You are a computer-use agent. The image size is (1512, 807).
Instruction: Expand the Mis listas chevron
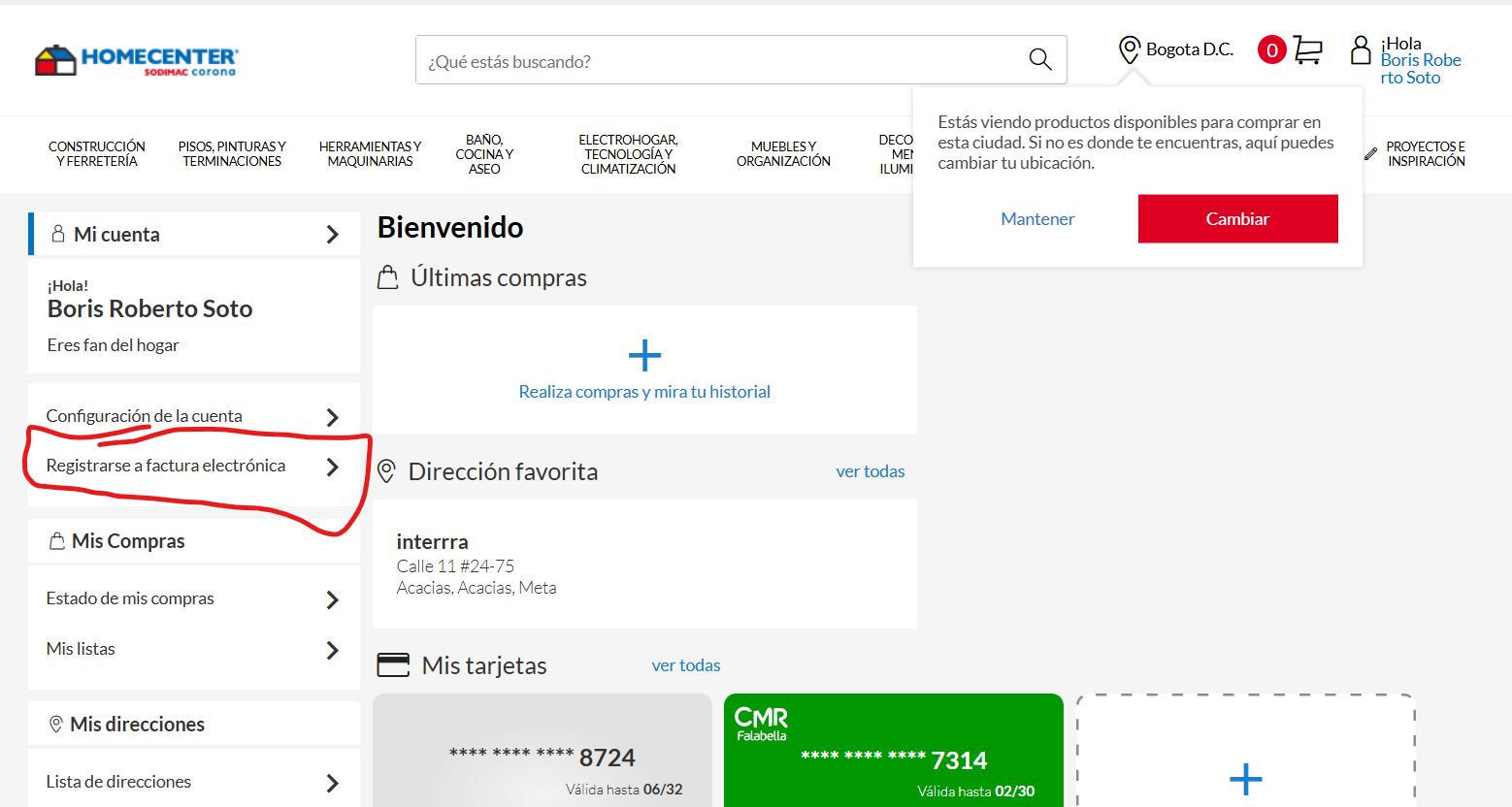click(x=332, y=650)
